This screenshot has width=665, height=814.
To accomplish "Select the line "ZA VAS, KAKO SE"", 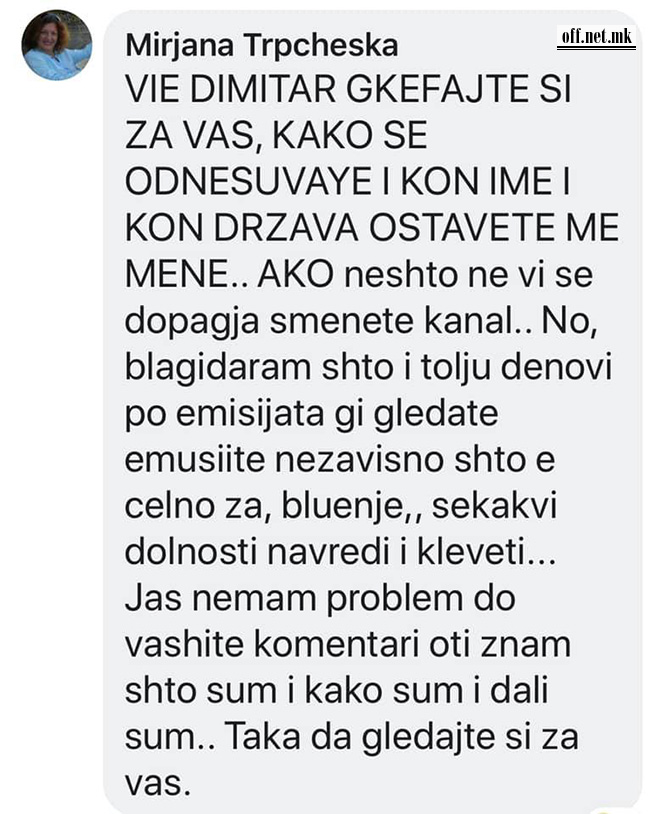I will [276, 135].
